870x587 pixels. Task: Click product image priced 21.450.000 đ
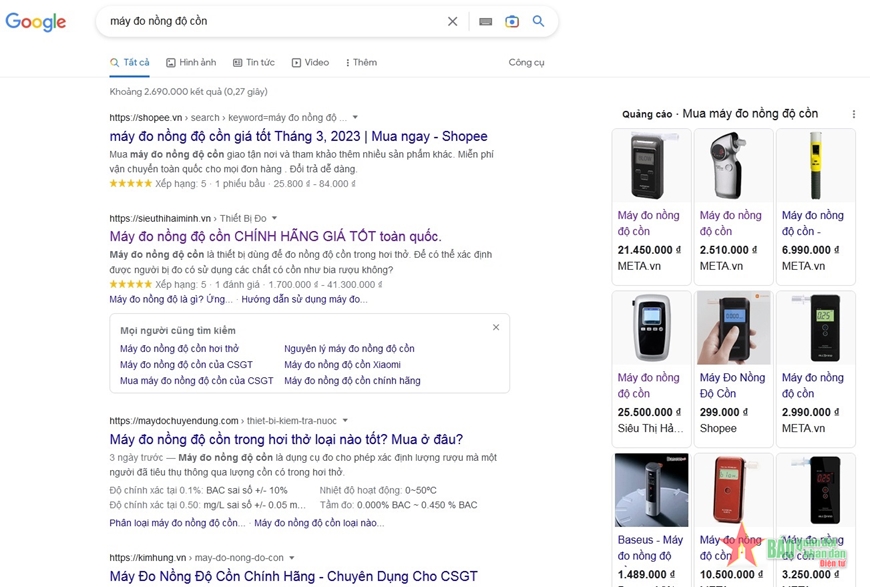click(651, 165)
